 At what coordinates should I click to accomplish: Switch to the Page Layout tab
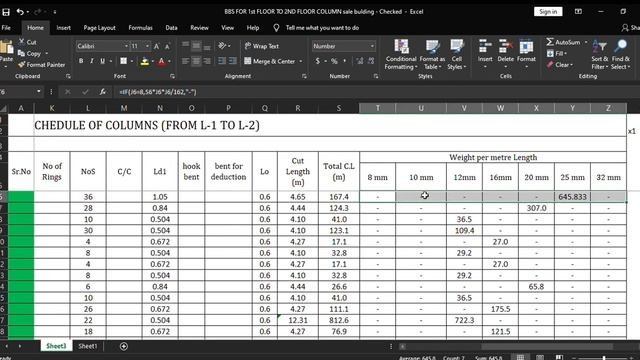pyautogui.click(x=99, y=28)
